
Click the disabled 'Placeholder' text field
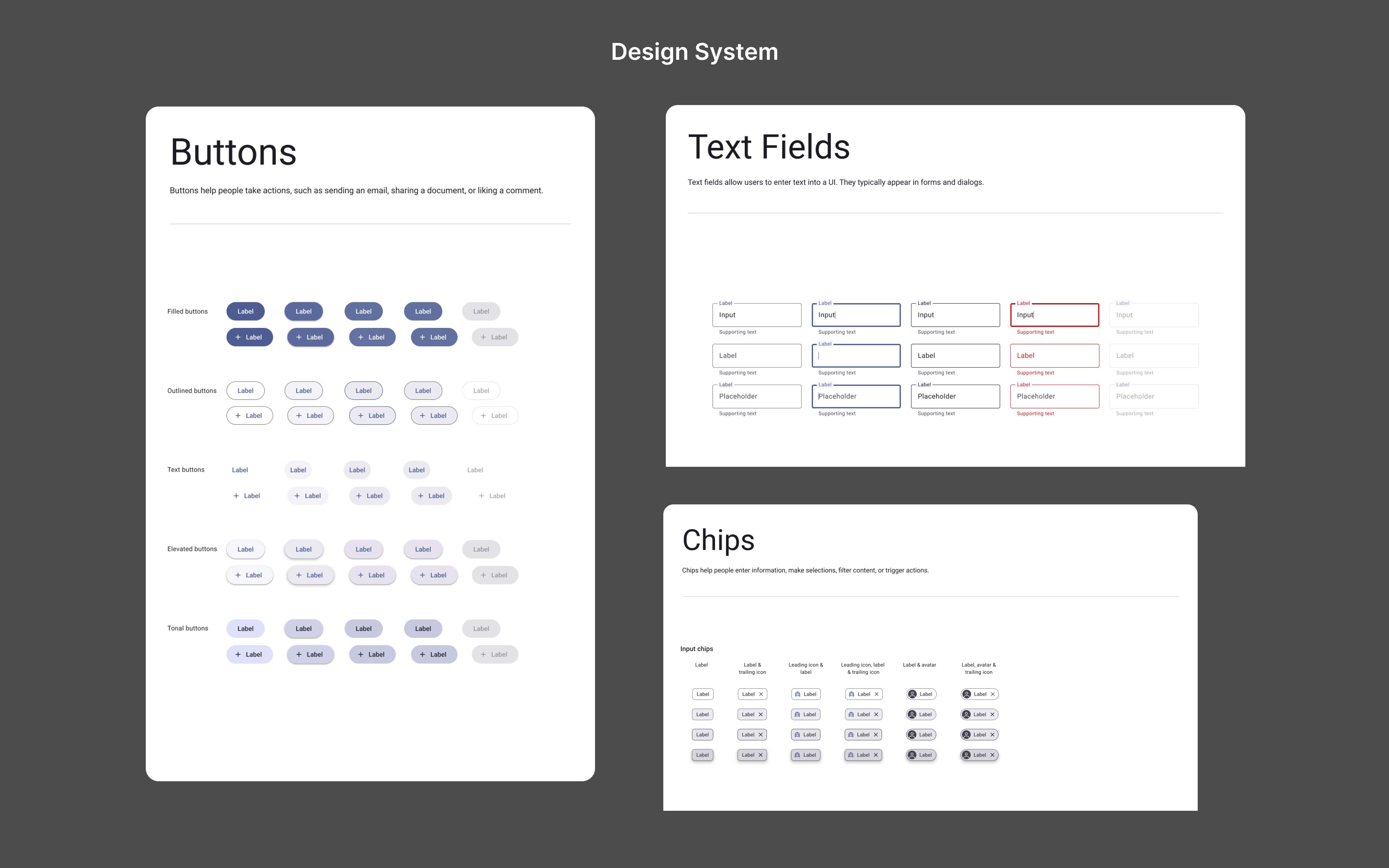click(x=1154, y=397)
